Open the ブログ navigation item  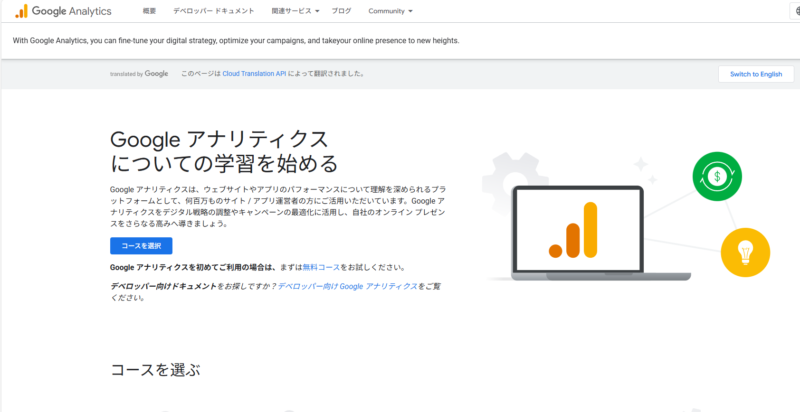point(341,11)
